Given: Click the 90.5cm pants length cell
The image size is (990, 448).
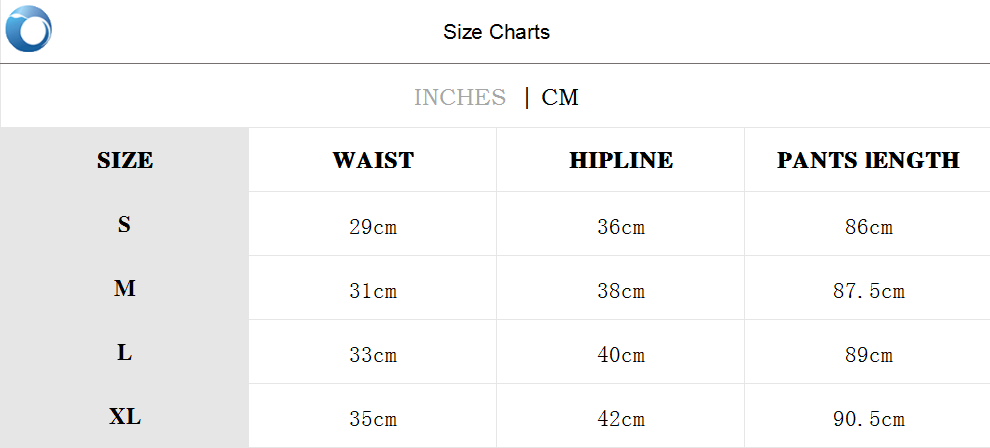Looking at the screenshot, I should point(868,419).
